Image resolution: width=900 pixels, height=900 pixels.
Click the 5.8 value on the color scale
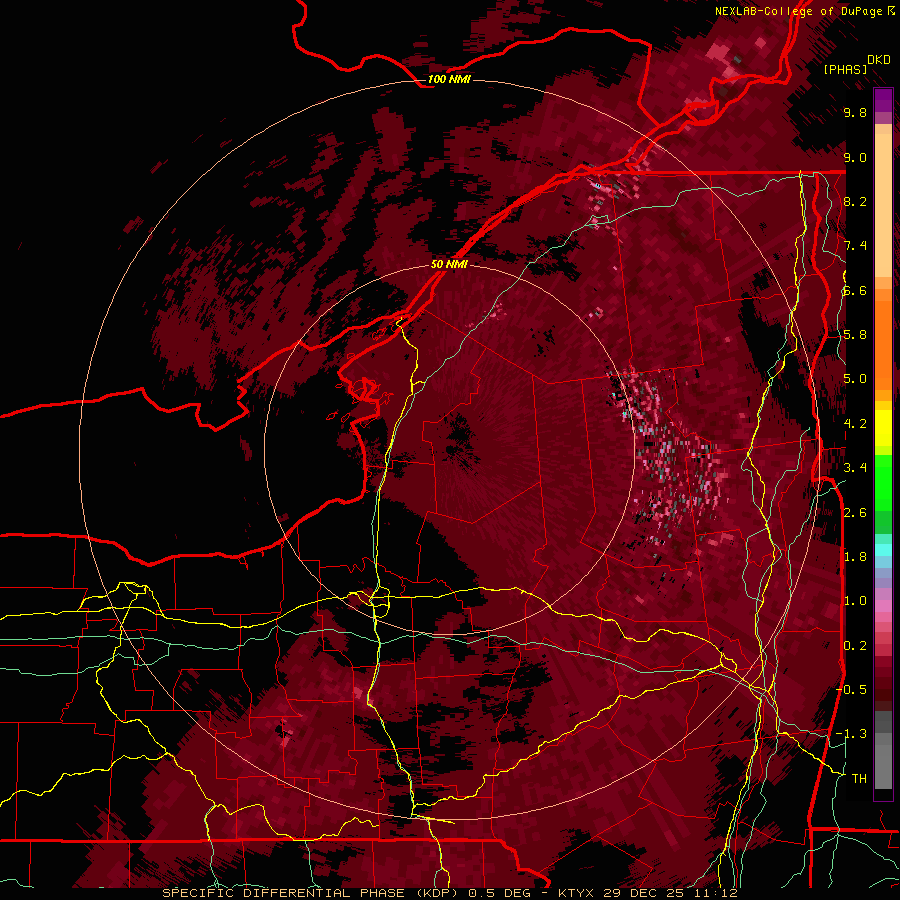click(x=855, y=335)
